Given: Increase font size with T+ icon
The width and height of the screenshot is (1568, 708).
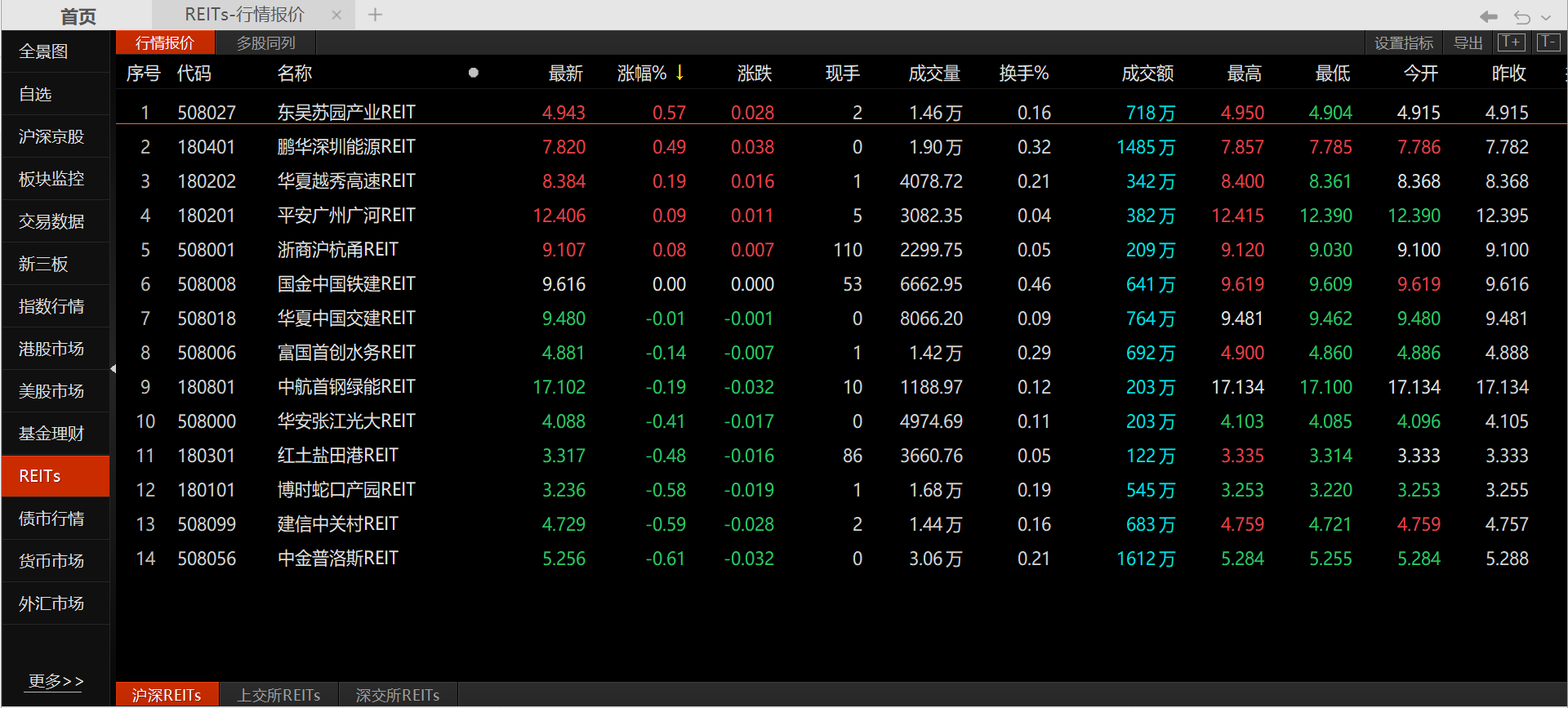Looking at the screenshot, I should point(1512,42).
